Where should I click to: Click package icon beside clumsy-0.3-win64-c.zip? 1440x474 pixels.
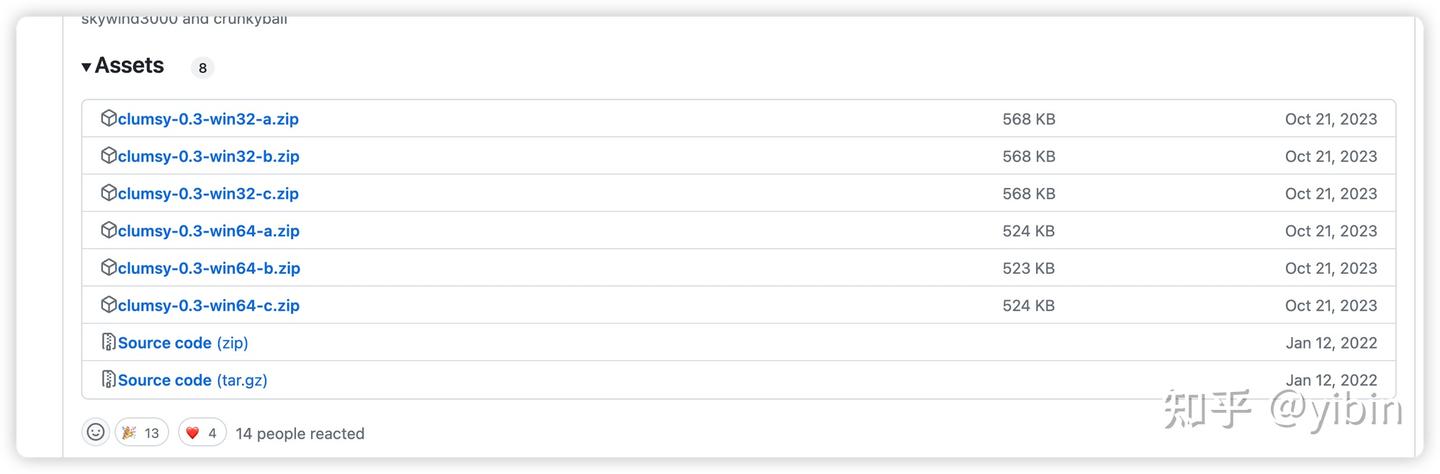(x=109, y=304)
